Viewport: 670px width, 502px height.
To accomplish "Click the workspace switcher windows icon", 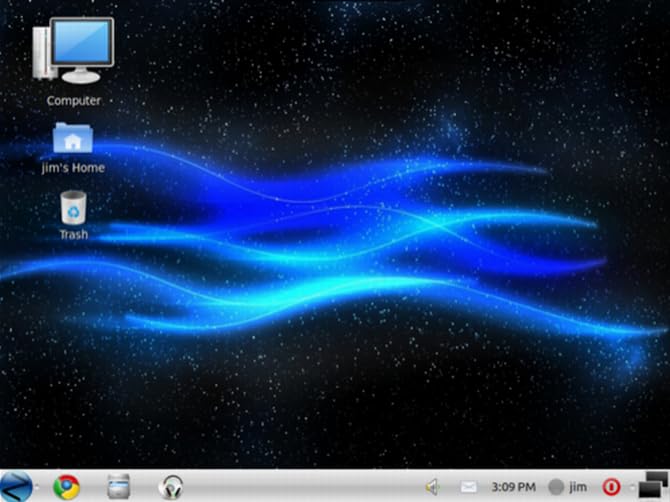I will (652, 485).
